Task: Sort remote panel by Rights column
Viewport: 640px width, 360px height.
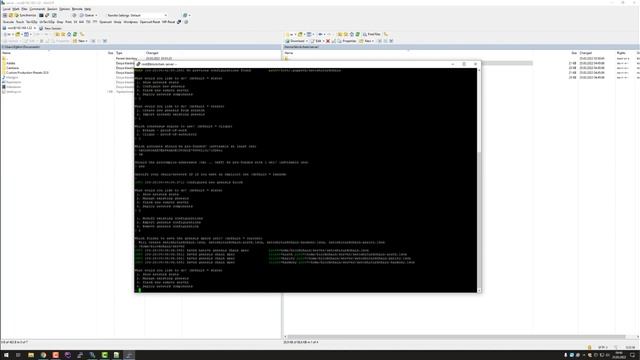Action: [x=621, y=53]
